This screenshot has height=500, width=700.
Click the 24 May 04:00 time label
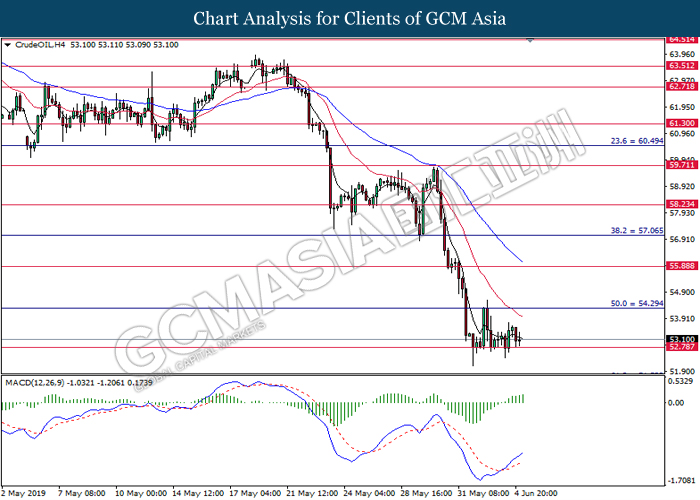370,493
